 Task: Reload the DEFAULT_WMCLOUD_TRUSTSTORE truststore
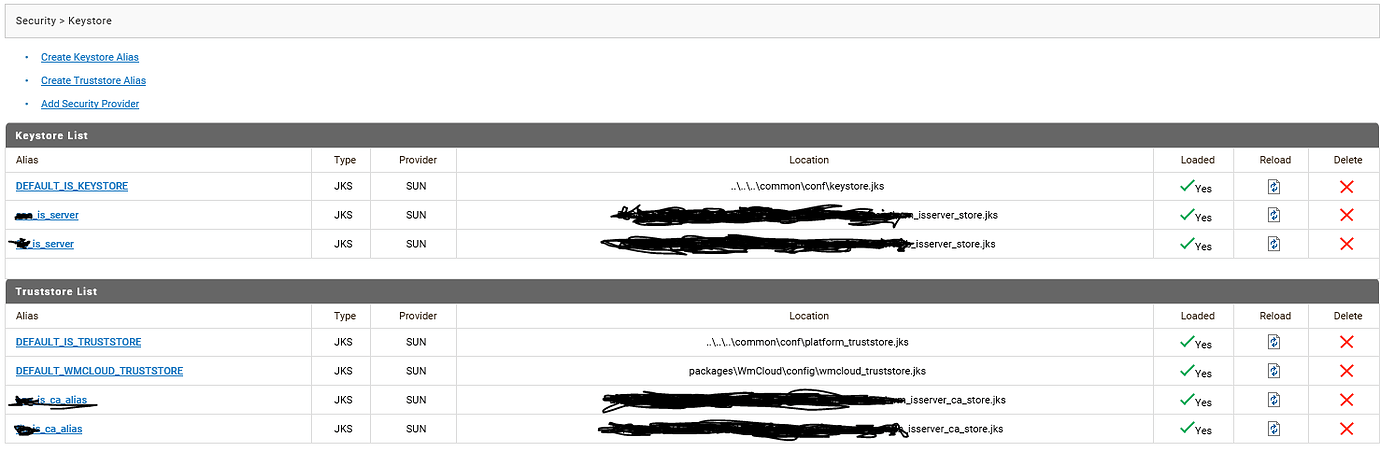point(1274,371)
